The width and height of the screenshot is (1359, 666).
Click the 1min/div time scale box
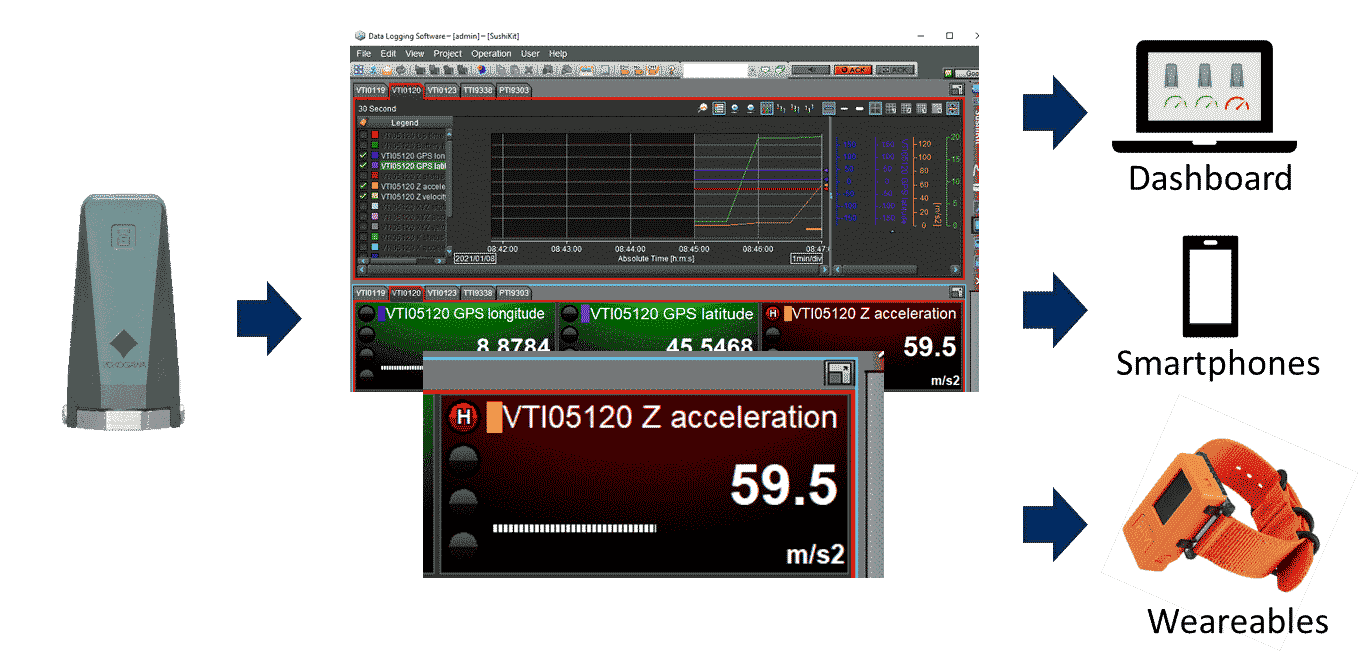coord(806,259)
